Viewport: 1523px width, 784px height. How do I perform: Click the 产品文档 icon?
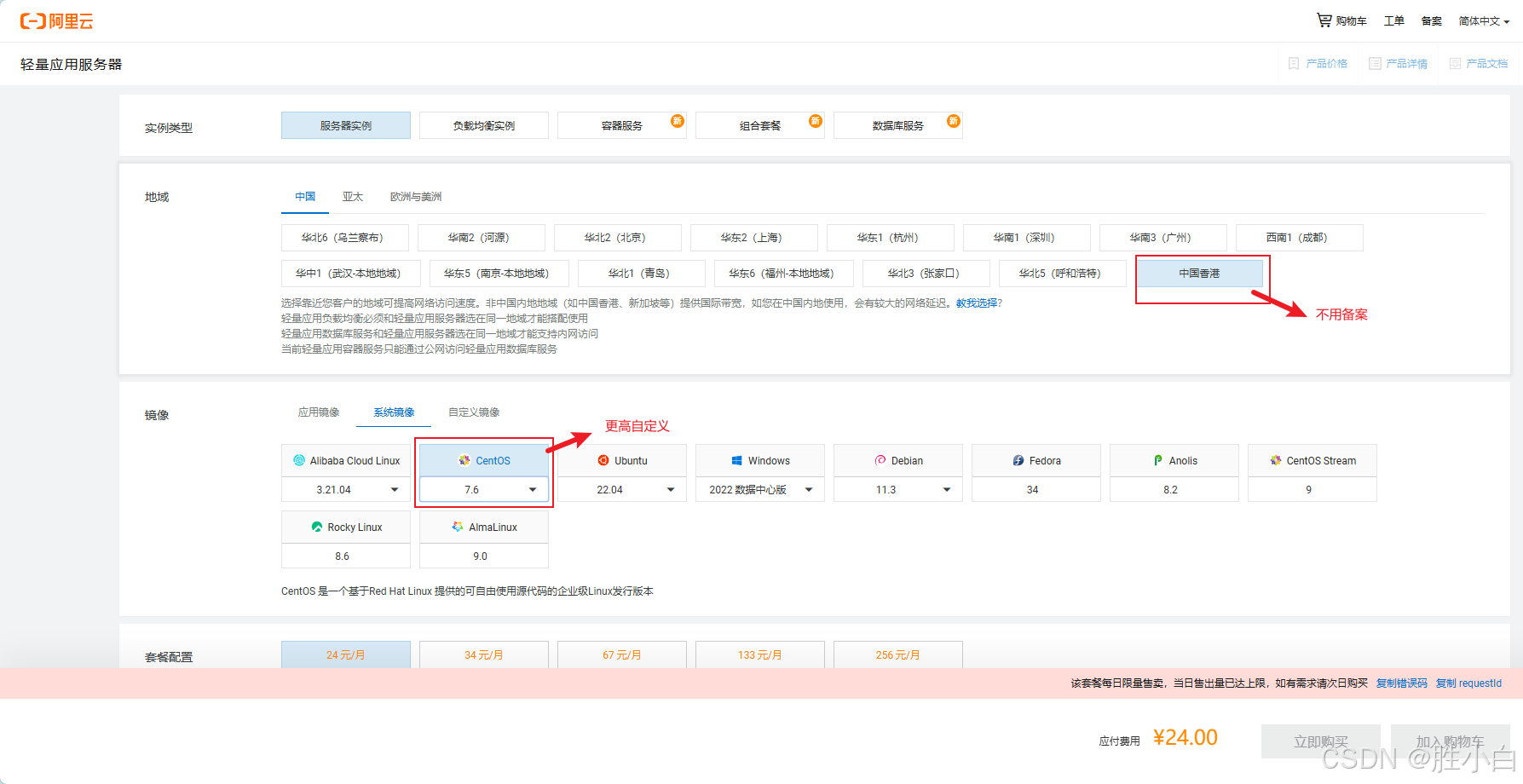coord(1455,64)
